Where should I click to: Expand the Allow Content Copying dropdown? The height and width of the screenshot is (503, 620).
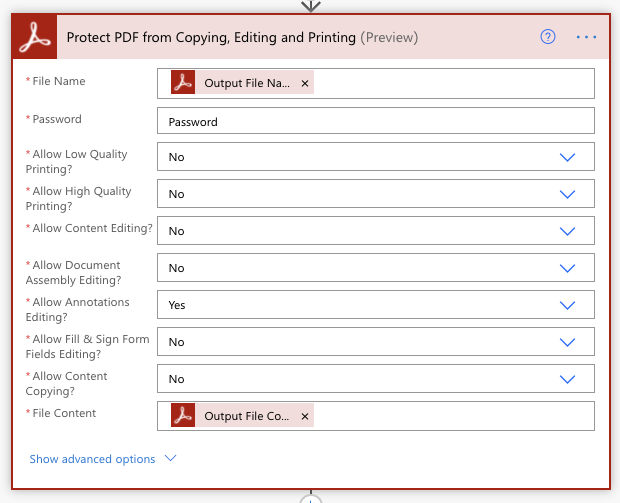[x=567, y=379]
